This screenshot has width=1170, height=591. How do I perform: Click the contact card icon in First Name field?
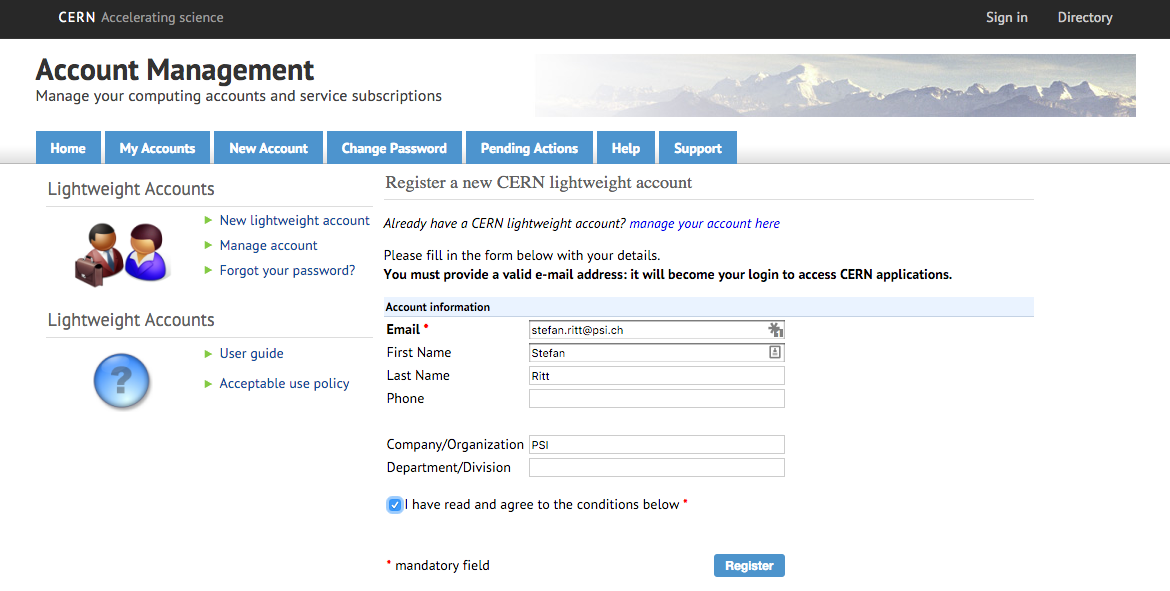(775, 352)
